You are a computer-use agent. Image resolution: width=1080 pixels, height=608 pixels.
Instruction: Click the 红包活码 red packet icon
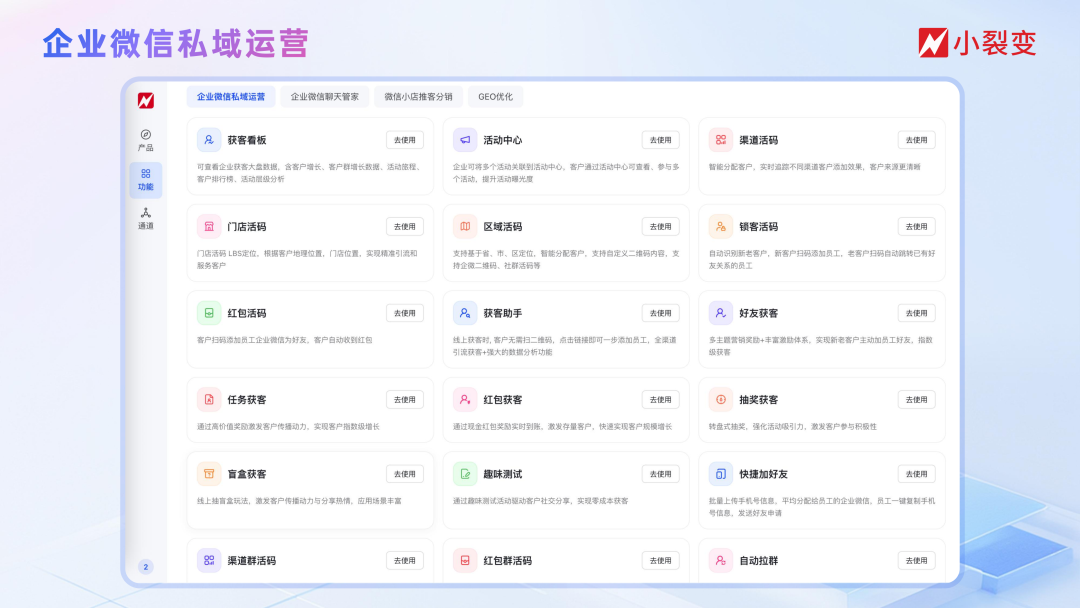(210, 313)
